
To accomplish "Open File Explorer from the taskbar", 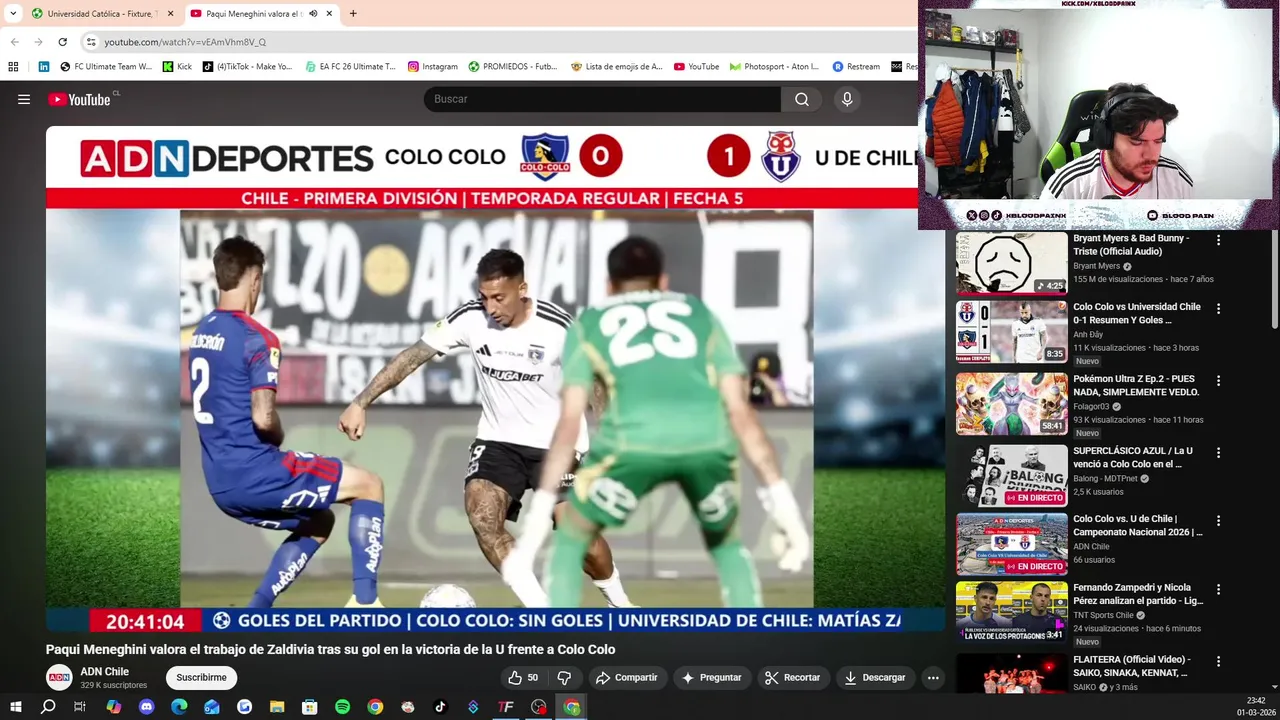I will tap(277, 707).
